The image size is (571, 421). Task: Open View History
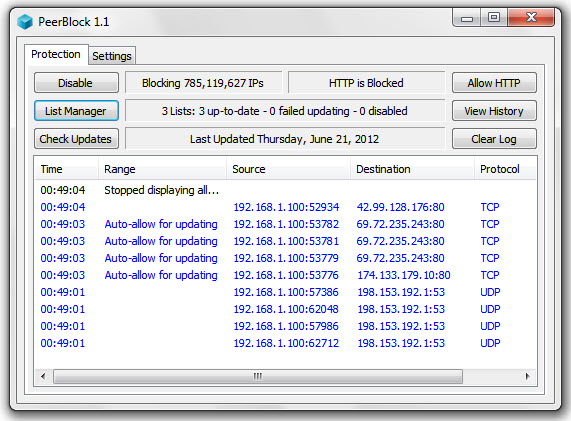pyautogui.click(x=494, y=111)
